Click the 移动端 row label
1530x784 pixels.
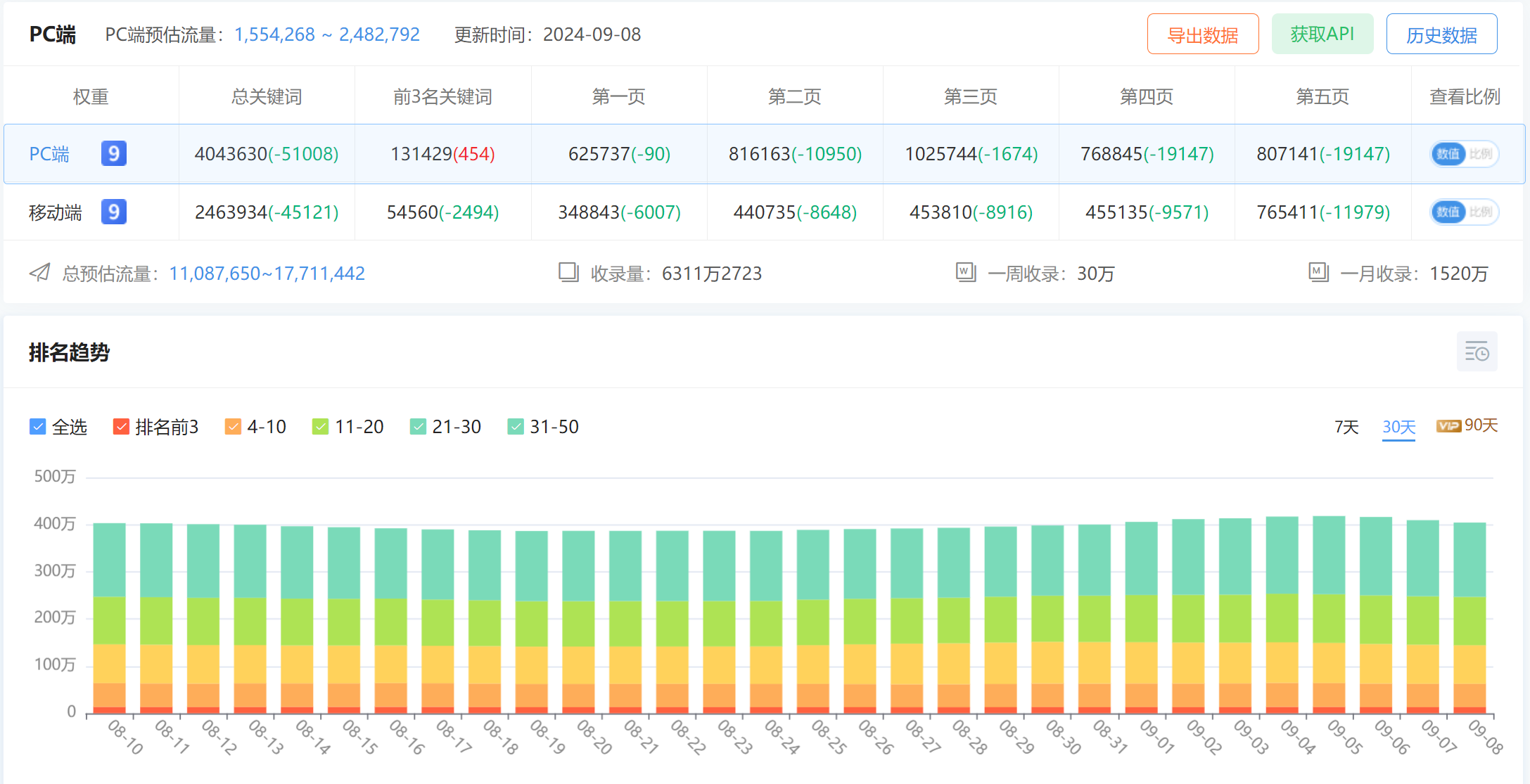coord(56,212)
